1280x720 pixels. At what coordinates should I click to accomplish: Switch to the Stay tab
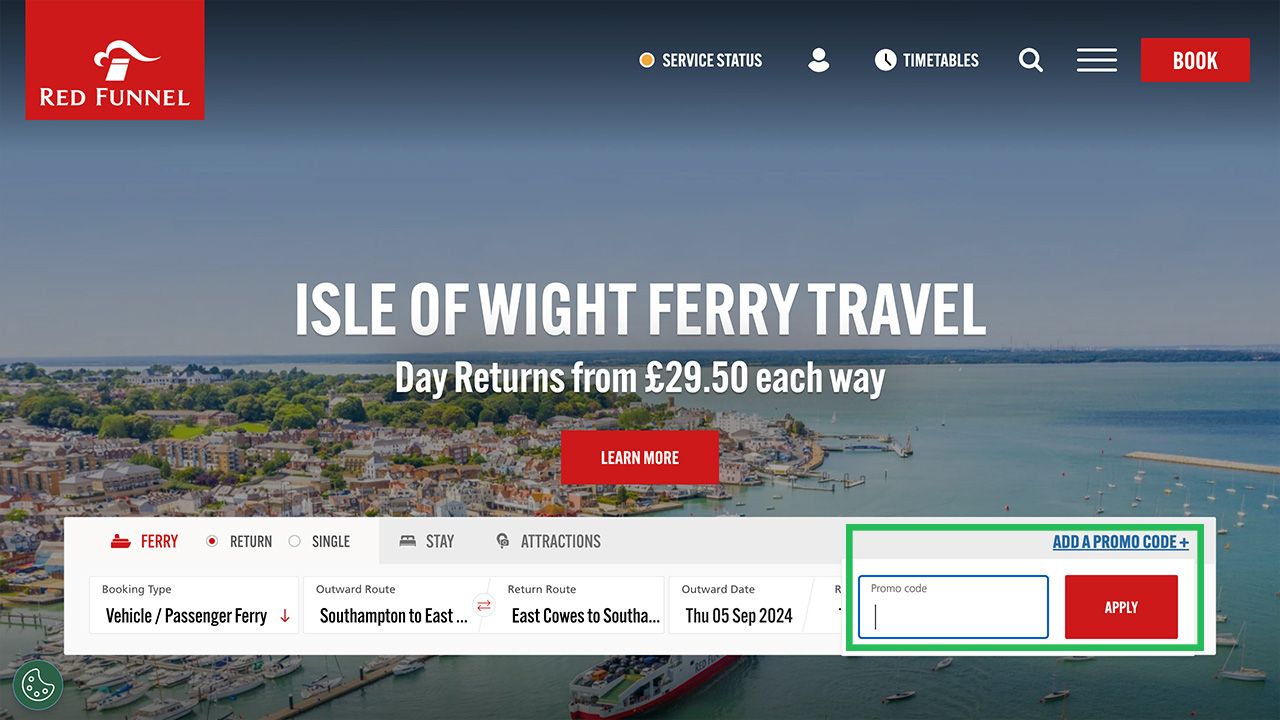pyautogui.click(x=427, y=541)
